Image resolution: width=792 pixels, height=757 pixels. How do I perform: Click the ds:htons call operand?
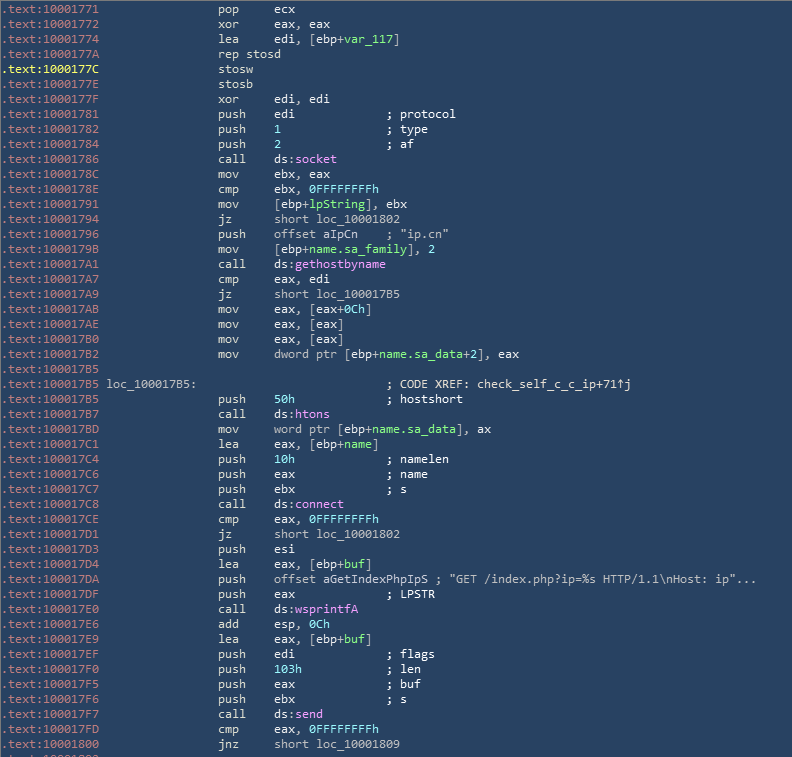[301, 414]
